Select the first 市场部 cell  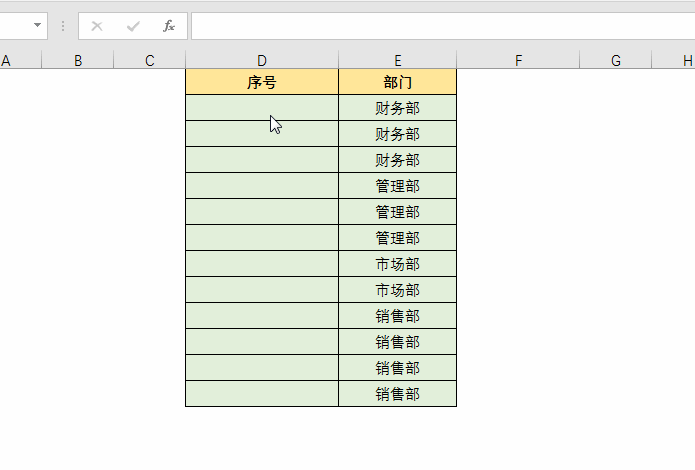398,264
